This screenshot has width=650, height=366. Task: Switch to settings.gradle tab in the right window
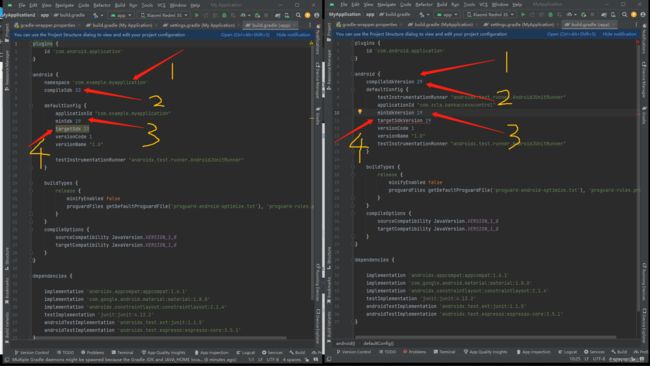520,24
